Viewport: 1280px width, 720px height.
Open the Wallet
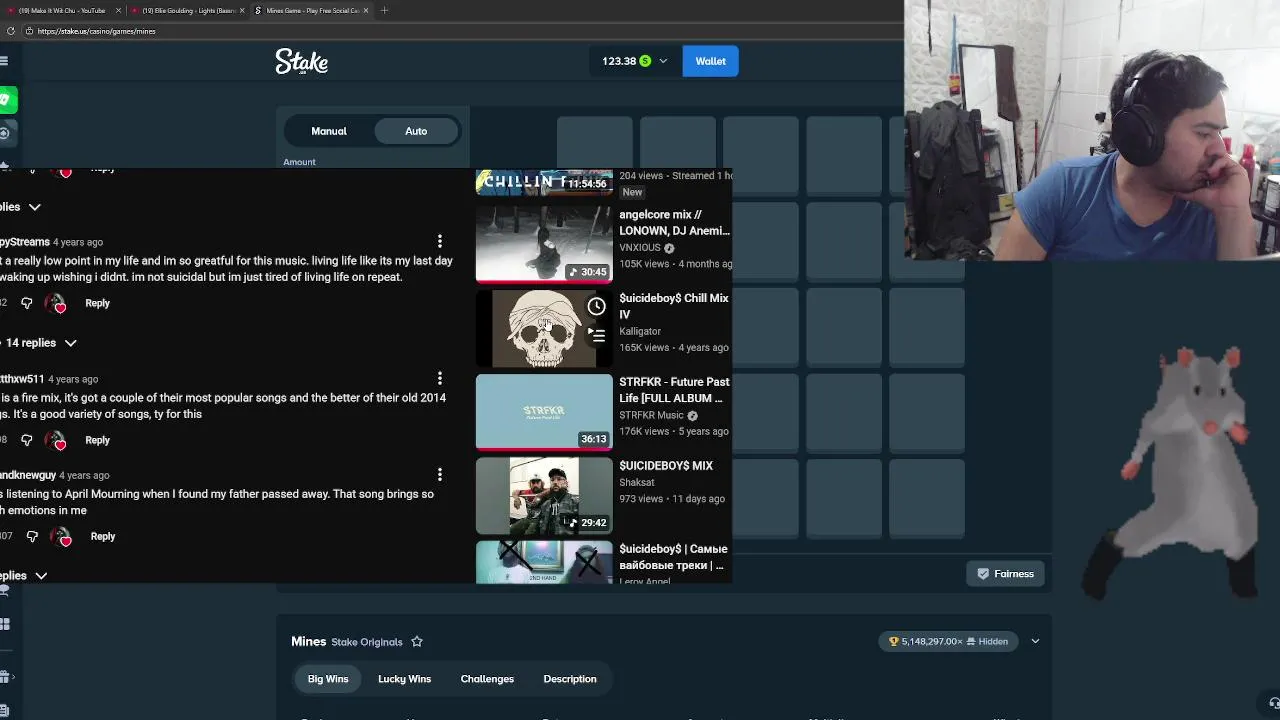[x=711, y=61]
